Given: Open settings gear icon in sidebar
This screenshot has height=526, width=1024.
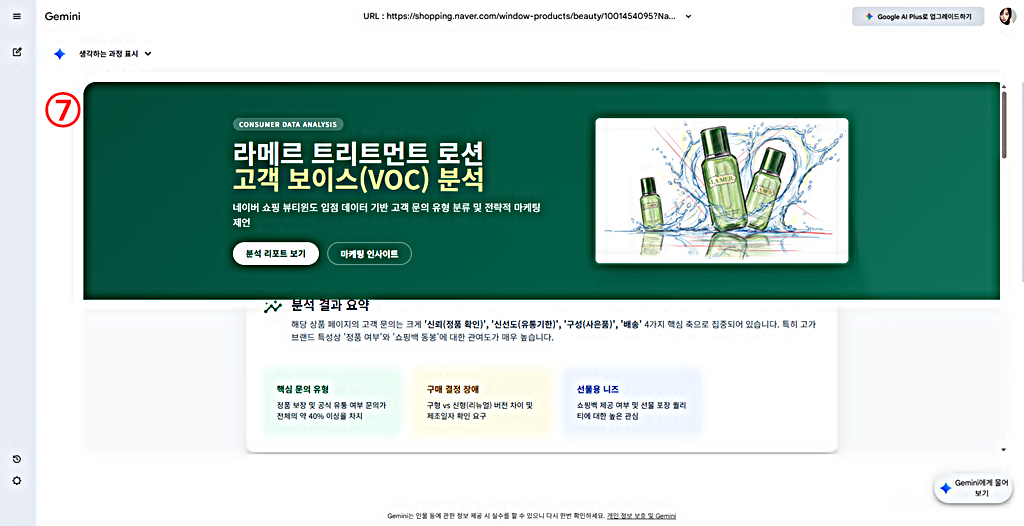Looking at the screenshot, I should pyautogui.click(x=17, y=481).
